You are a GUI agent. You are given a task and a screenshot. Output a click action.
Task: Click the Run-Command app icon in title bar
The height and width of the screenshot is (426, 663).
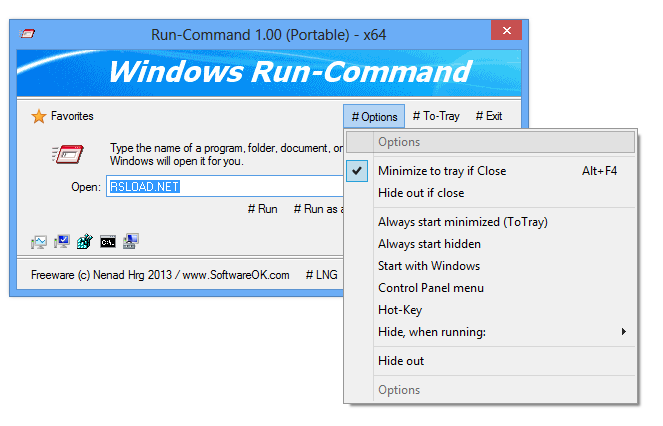point(27,33)
